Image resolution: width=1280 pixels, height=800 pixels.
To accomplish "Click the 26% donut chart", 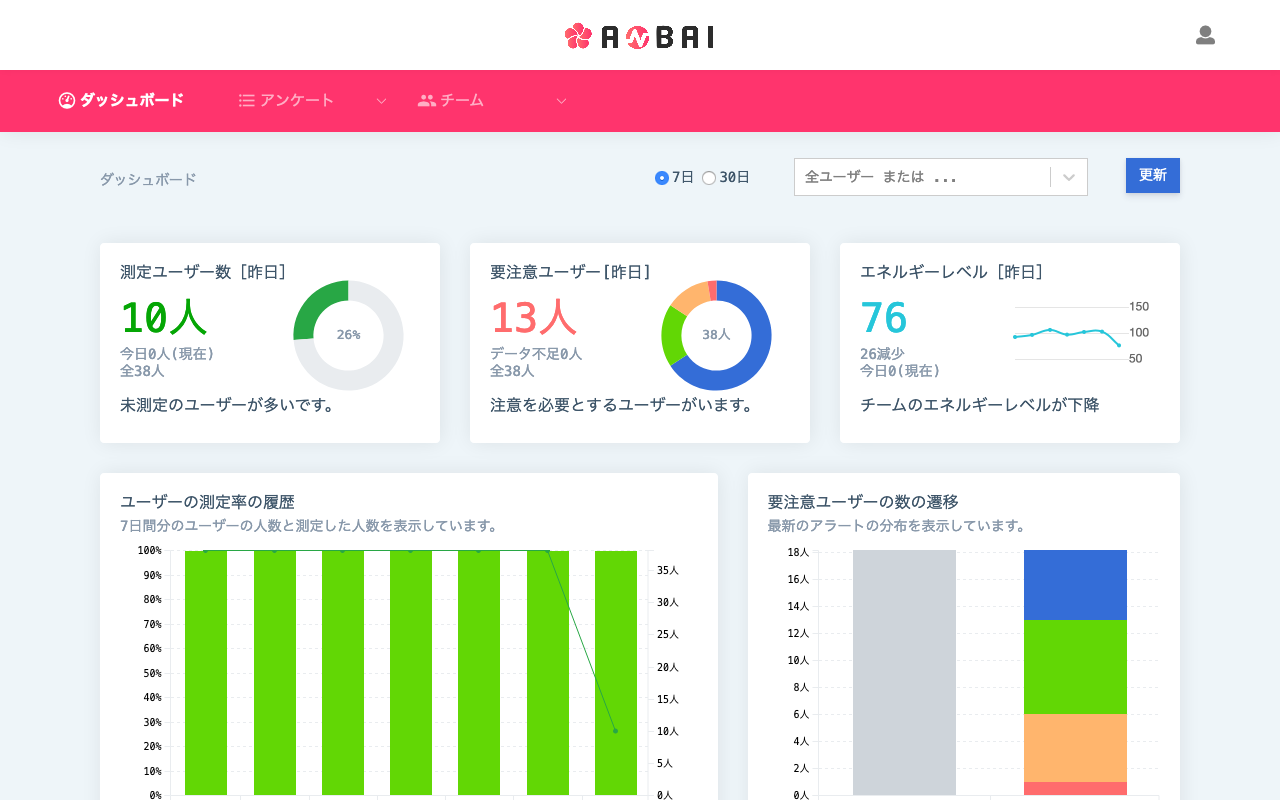I will pyautogui.click(x=348, y=335).
